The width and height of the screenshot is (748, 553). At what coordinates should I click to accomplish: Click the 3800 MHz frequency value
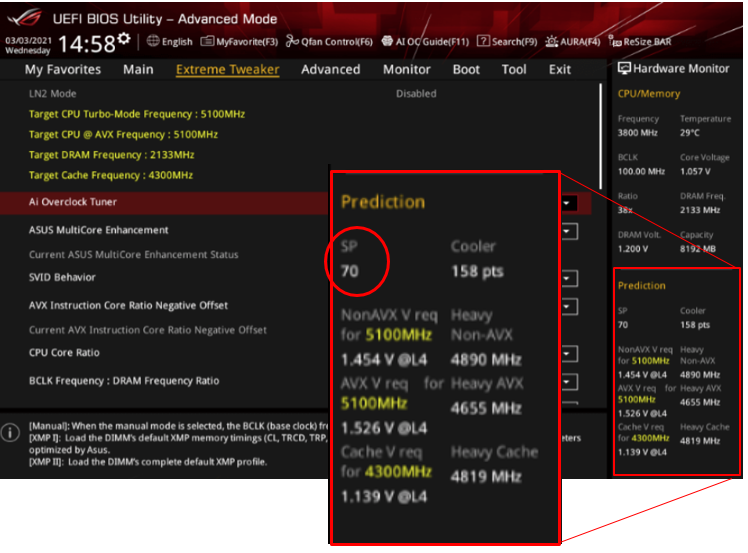(637, 133)
